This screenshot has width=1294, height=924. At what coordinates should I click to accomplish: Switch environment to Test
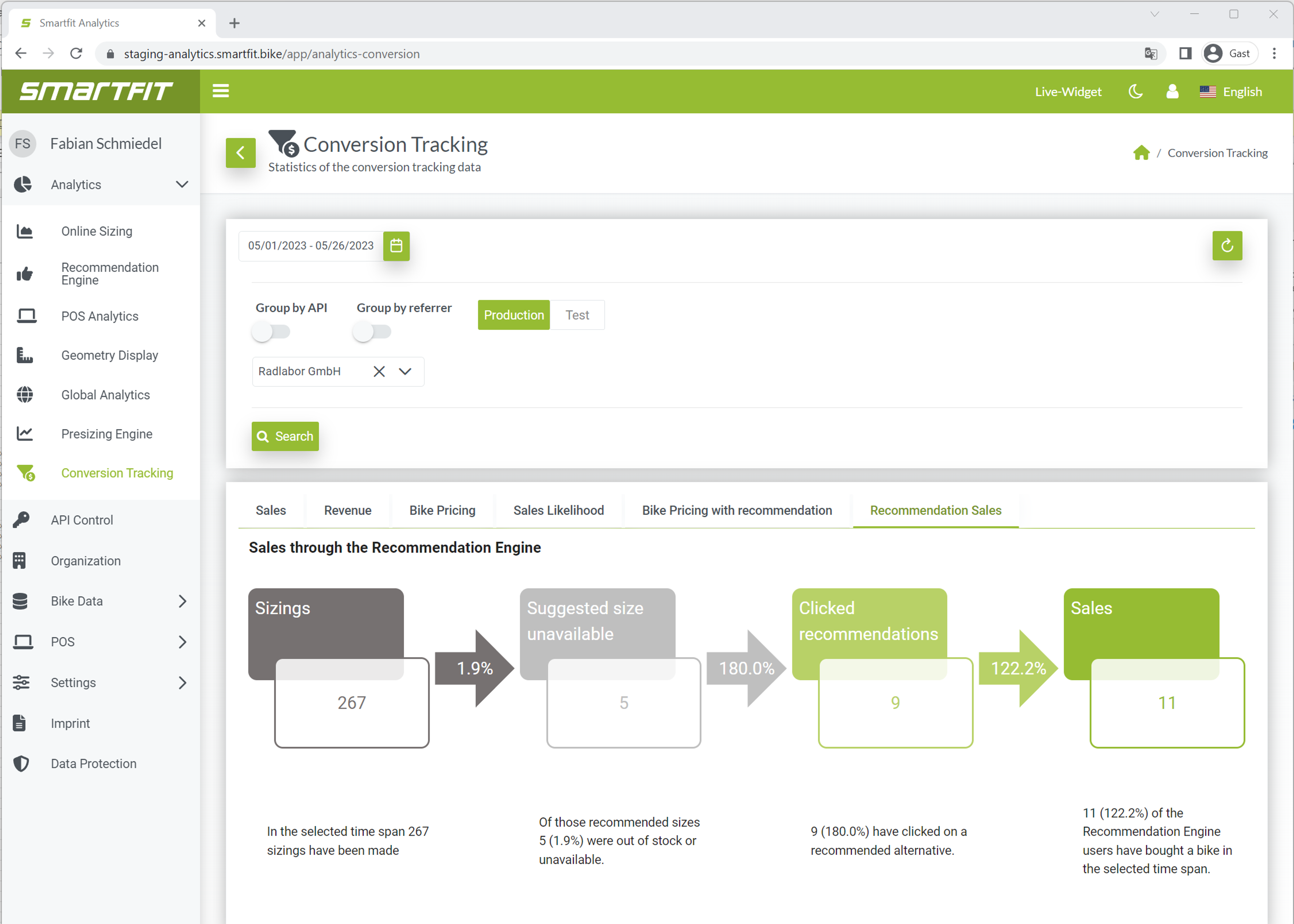tap(577, 315)
